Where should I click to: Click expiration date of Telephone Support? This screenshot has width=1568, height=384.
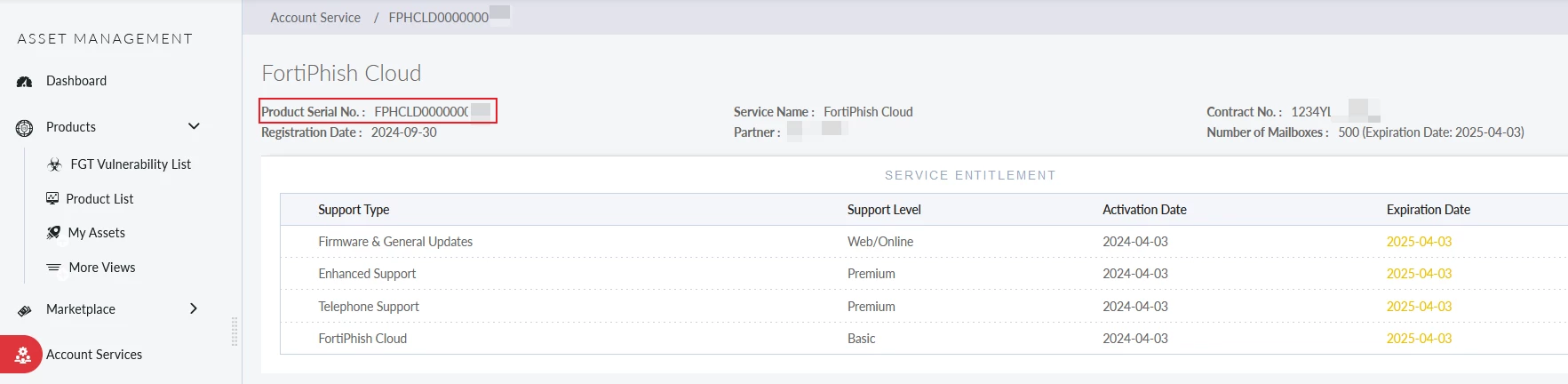pyautogui.click(x=1419, y=307)
